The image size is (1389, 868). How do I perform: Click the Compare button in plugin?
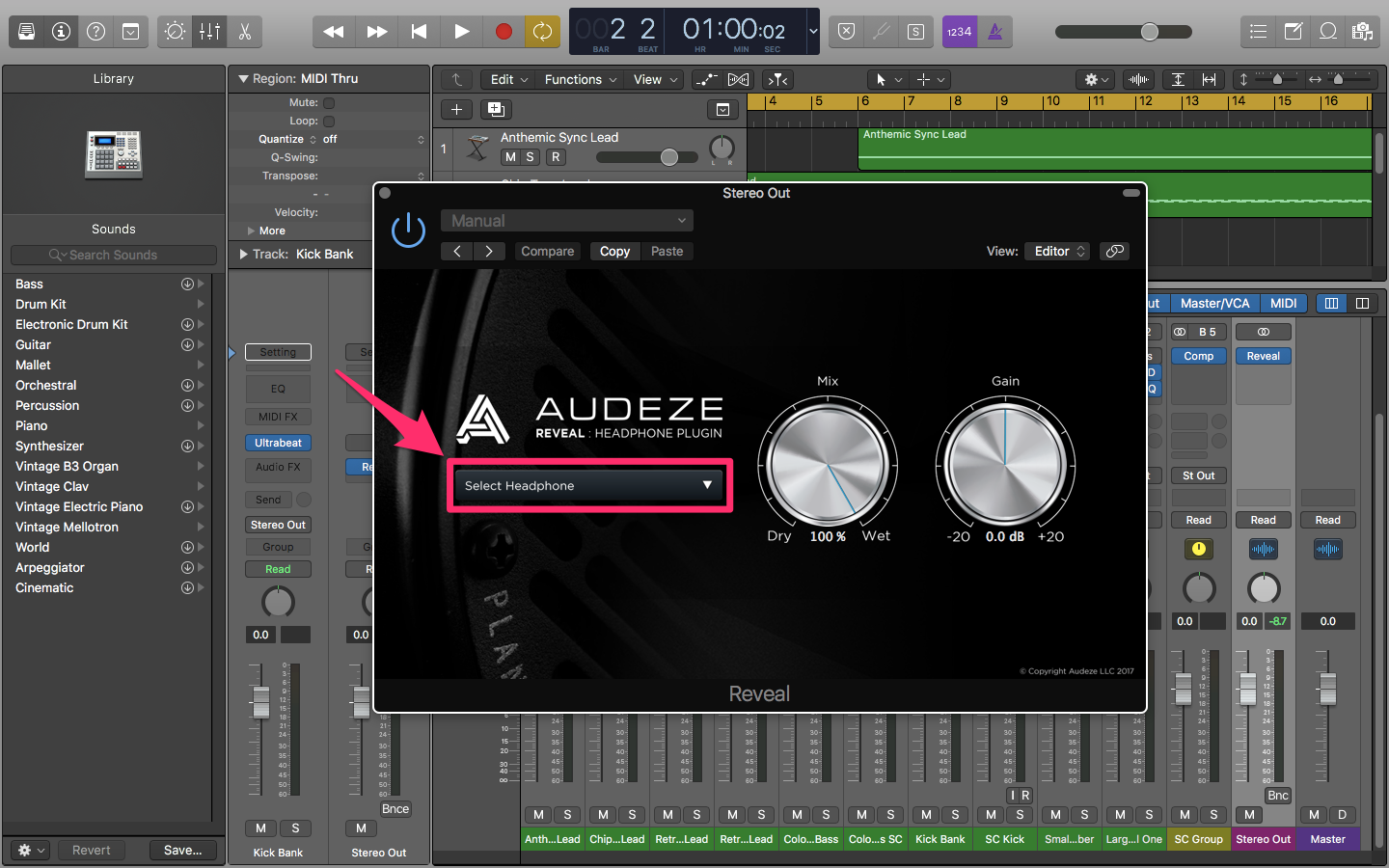tap(547, 251)
